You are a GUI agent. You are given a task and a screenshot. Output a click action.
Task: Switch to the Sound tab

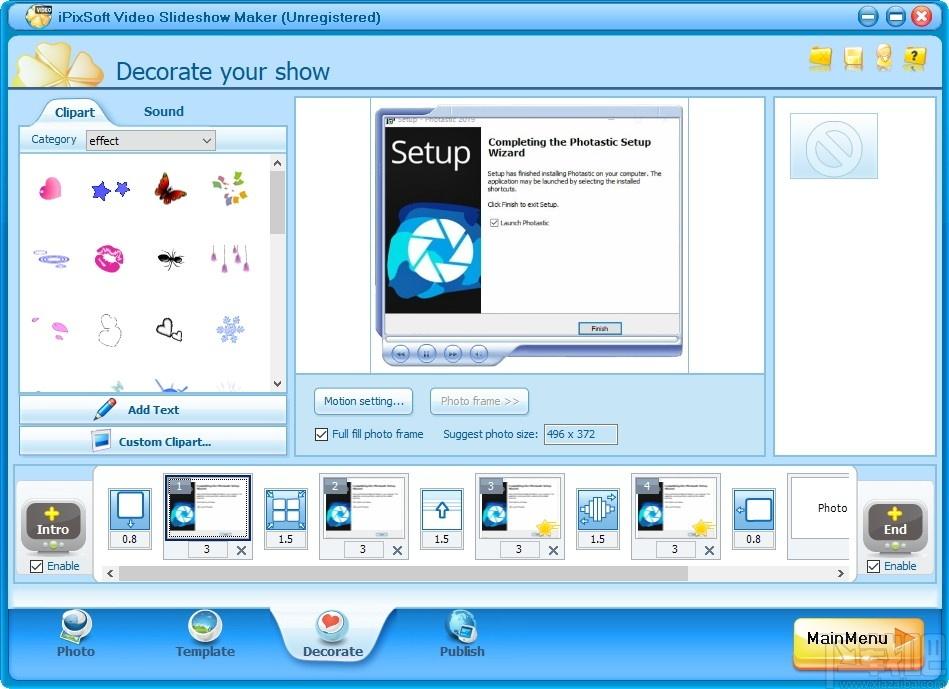[x=163, y=111]
